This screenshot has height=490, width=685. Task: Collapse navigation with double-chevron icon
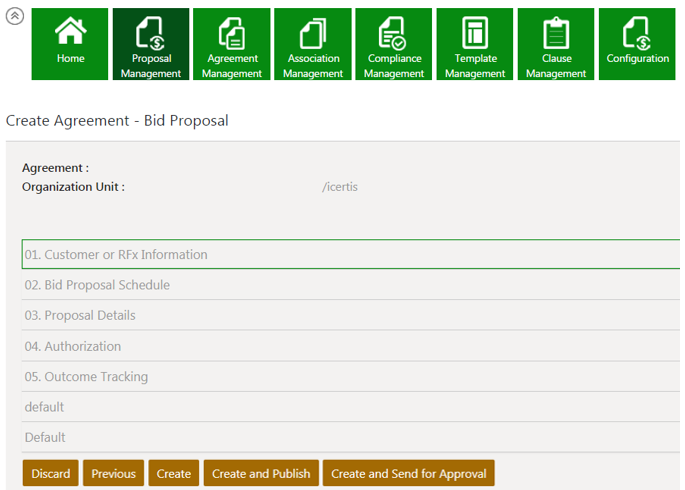click(x=15, y=17)
